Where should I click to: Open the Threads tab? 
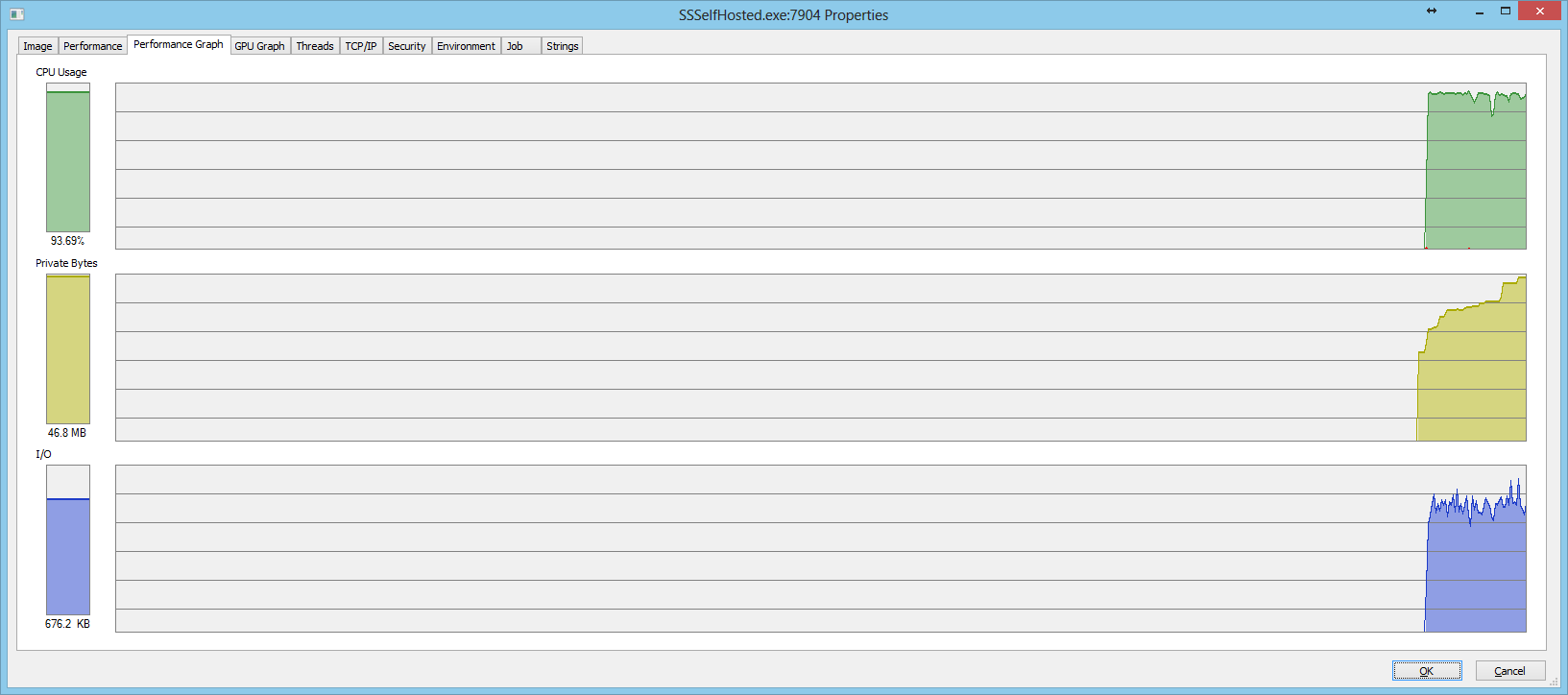314,46
